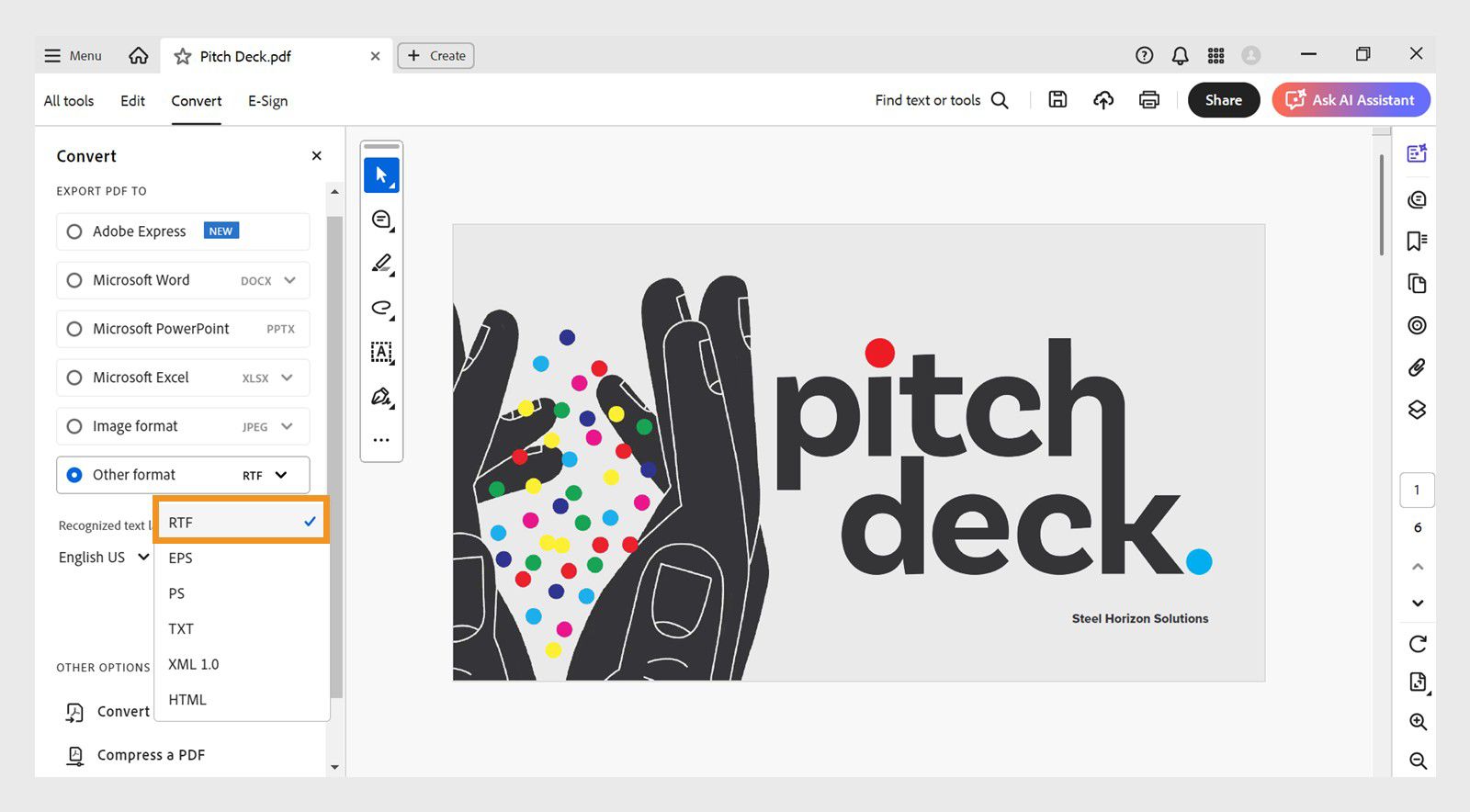
Task: Open the bookmarks panel icon
Action: click(1417, 241)
